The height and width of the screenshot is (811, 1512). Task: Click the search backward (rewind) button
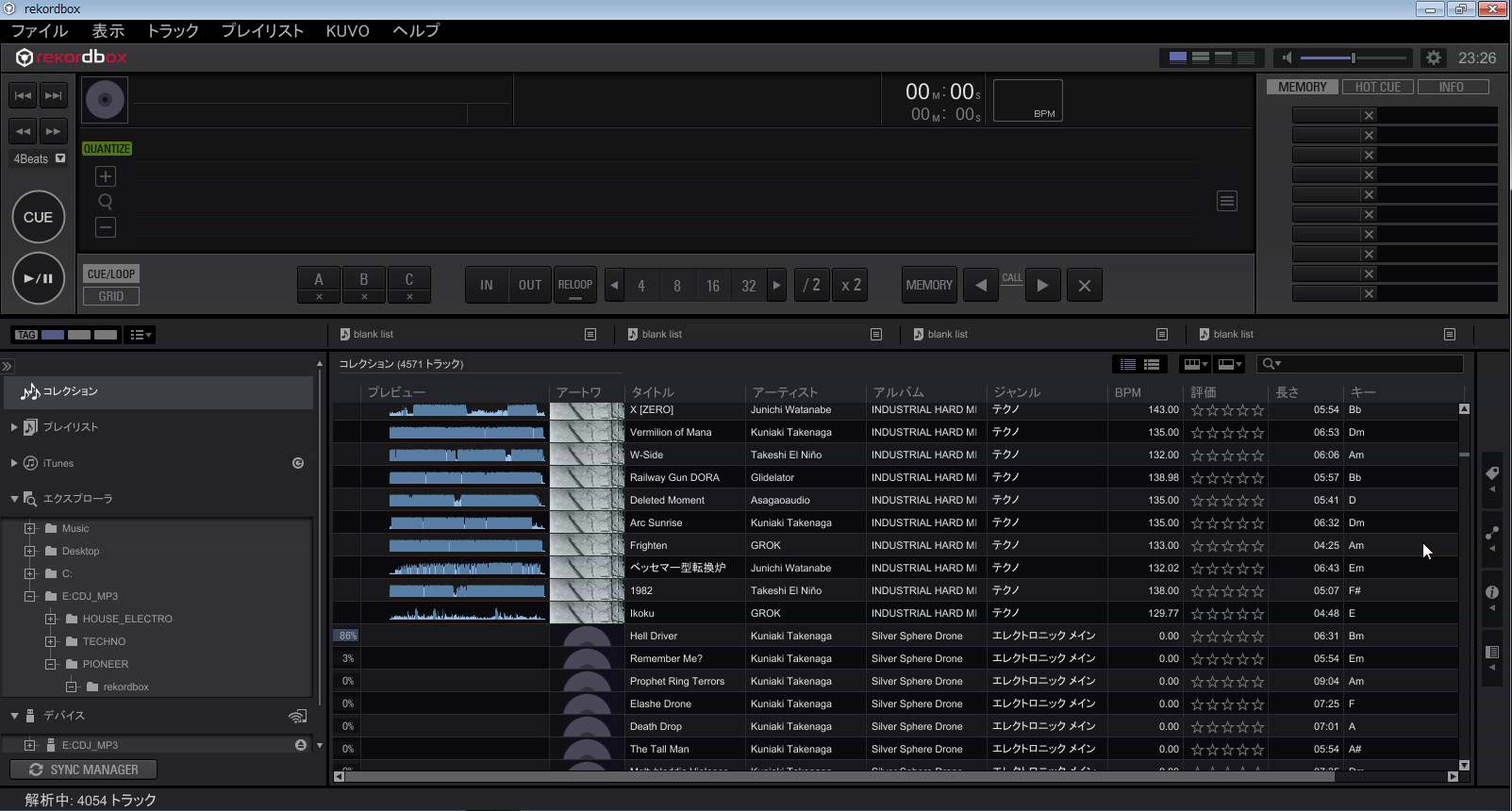pyautogui.click(x=24, y=131)
